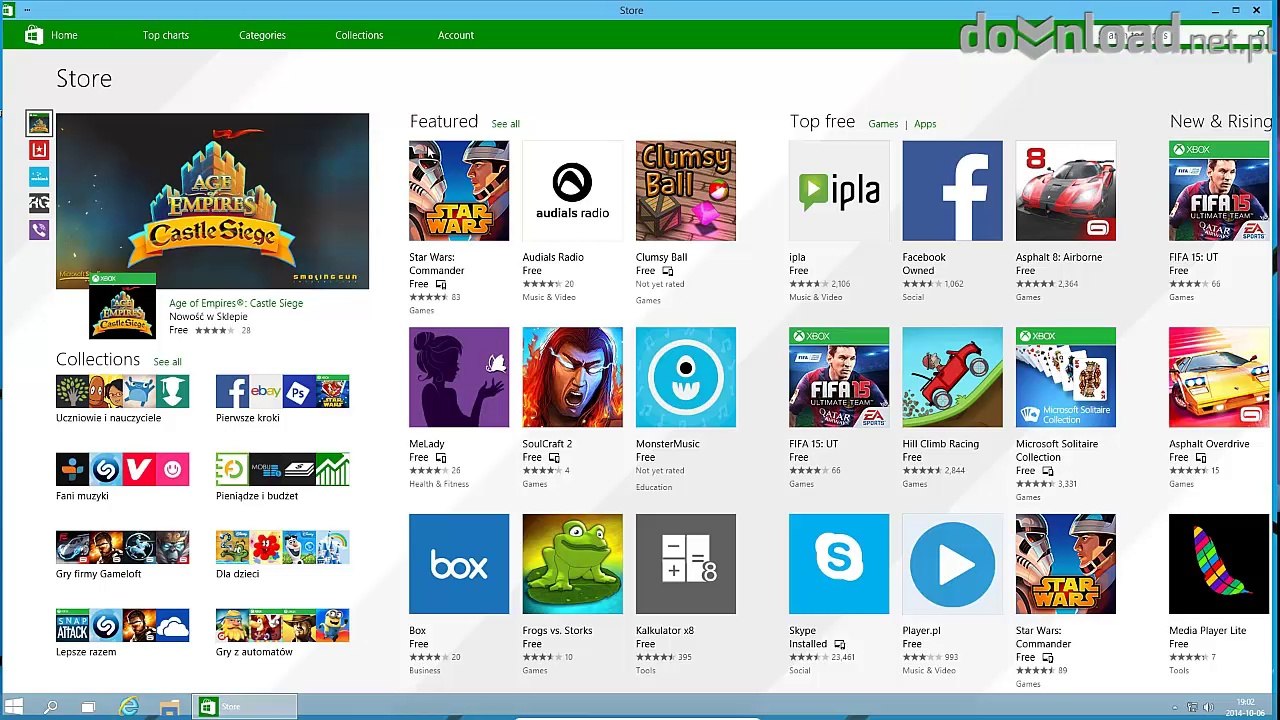Screen dimensions: 1280x720
Task: Open the MeLady app icon
Action: pos(458,377)
